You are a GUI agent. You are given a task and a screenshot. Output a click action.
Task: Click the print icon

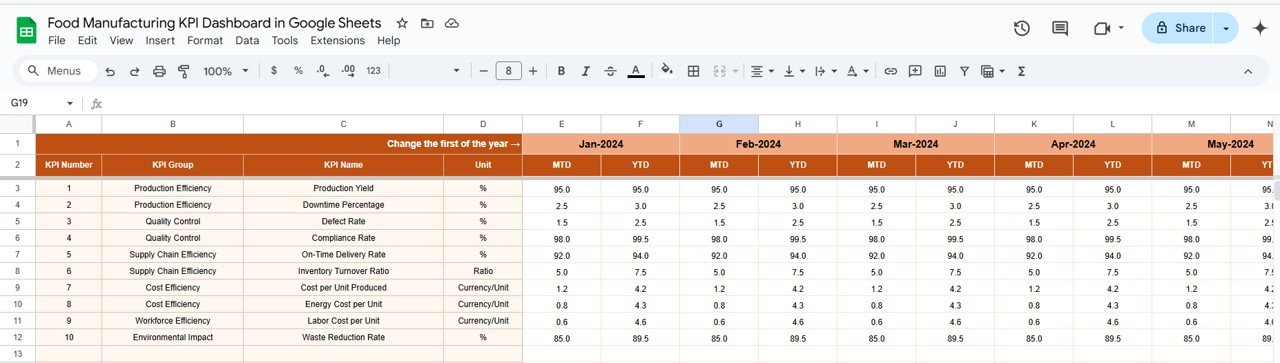[x=160, y=71]
